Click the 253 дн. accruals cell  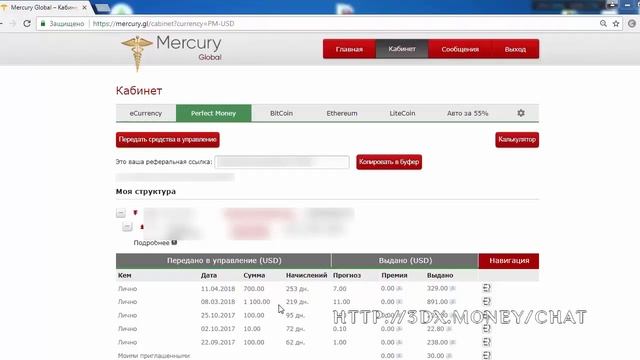point(297,289)
